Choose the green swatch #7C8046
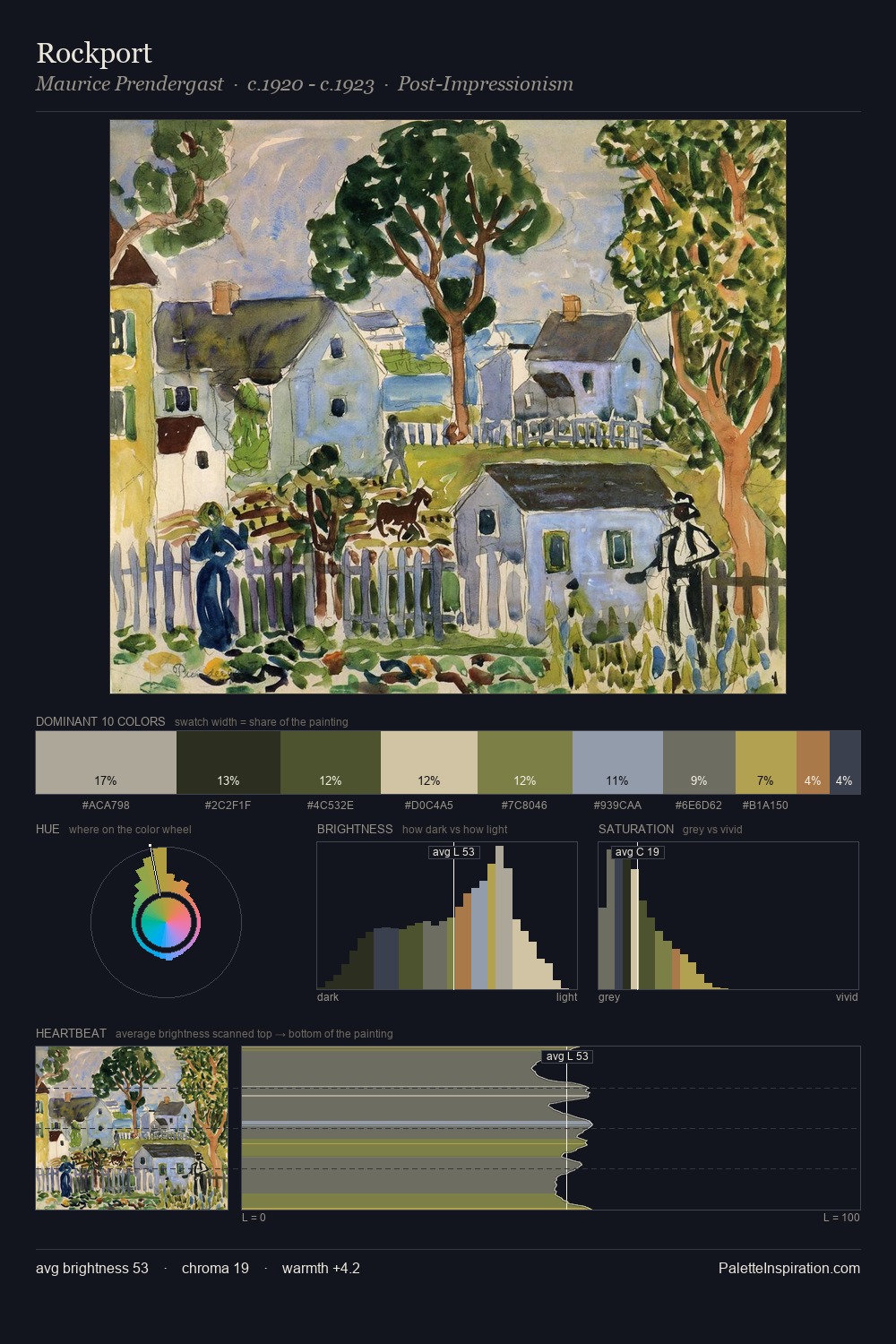Image resolution: width=896 pixels, height=1344 pixels. [525, 762]
